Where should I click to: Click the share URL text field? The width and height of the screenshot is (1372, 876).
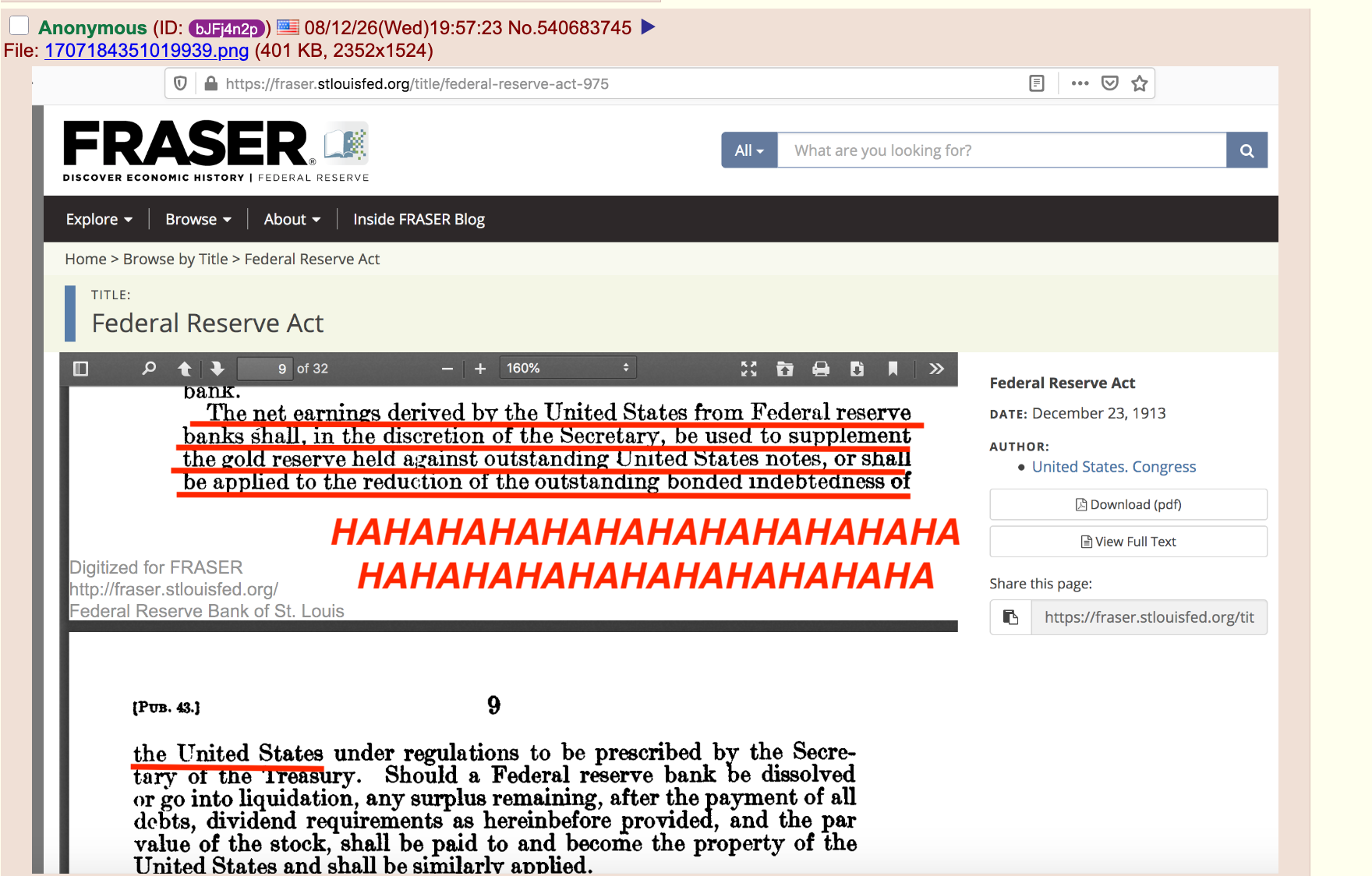[x=1149, y=617]
